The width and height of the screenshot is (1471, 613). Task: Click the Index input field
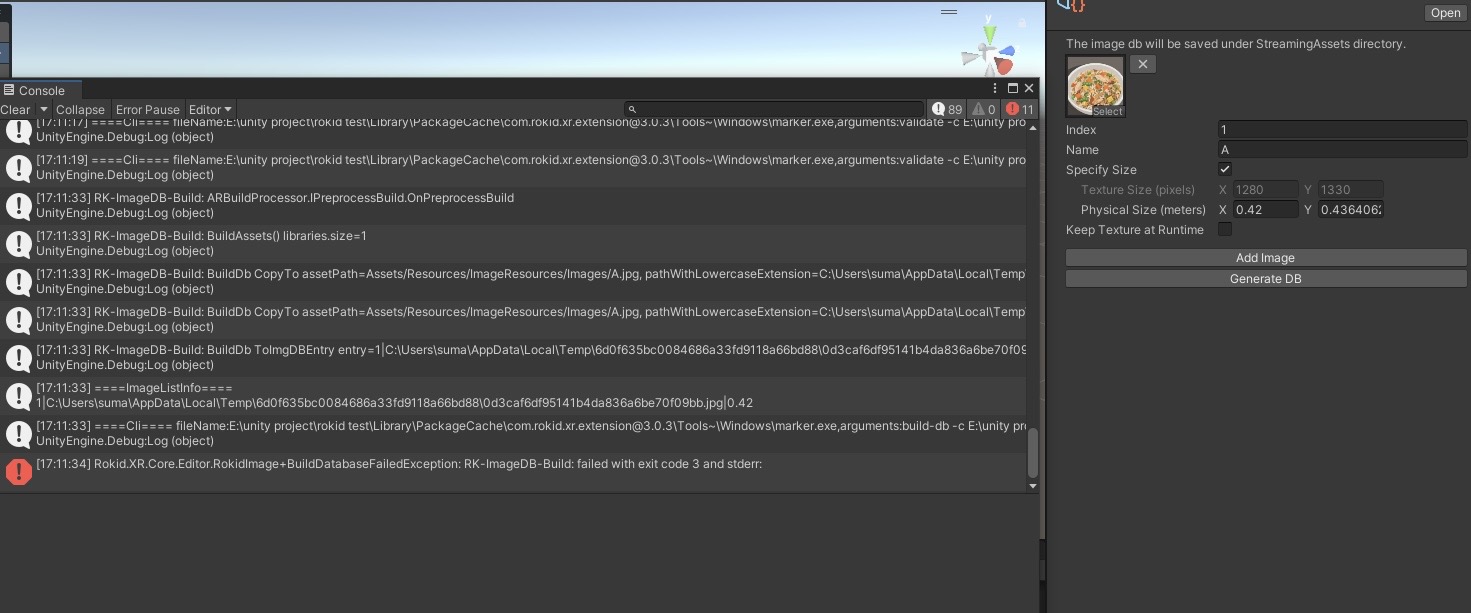1342,129
